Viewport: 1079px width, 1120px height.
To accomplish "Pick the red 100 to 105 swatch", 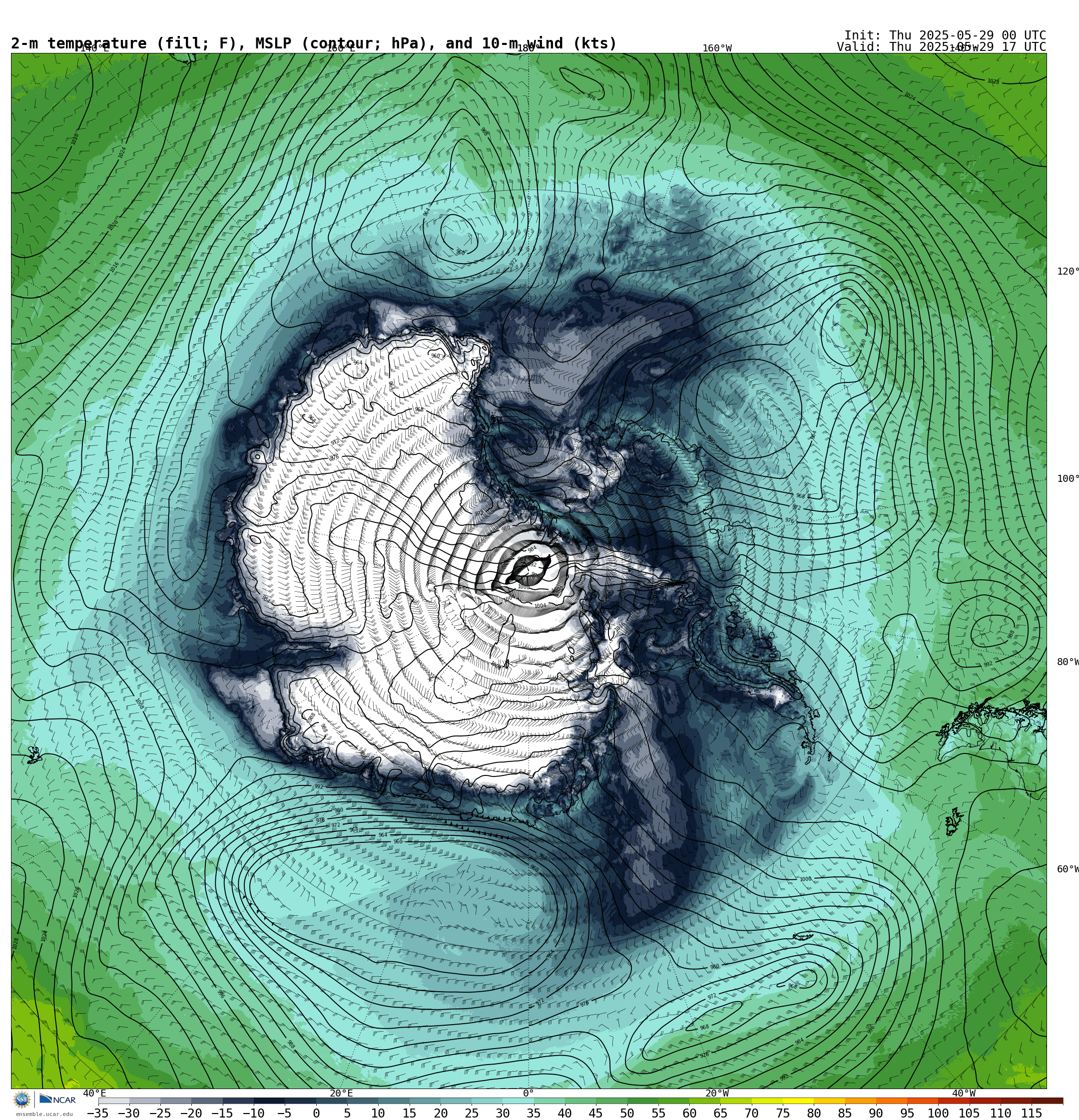I will pos(954,1101).
